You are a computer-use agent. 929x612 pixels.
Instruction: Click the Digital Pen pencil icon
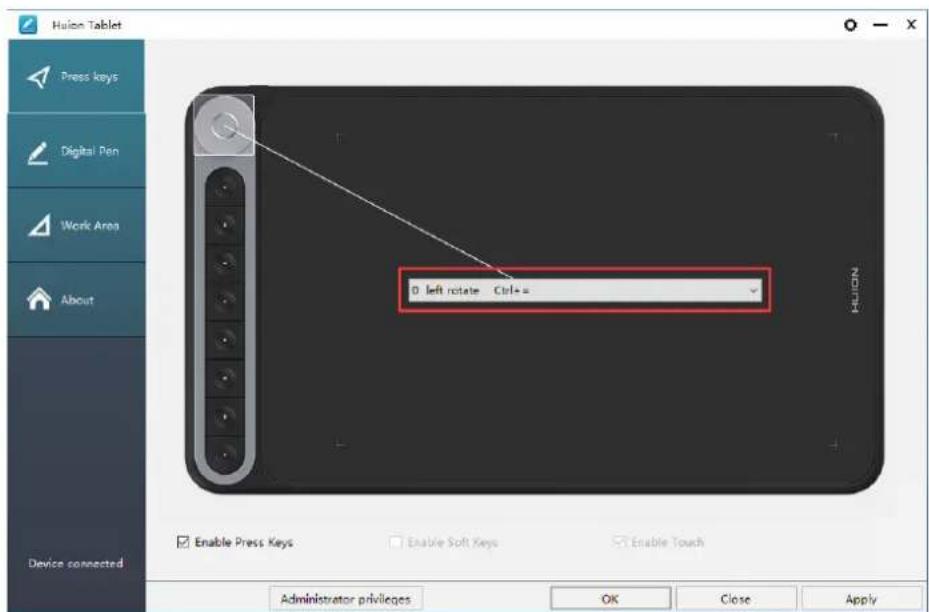[39, 152]
